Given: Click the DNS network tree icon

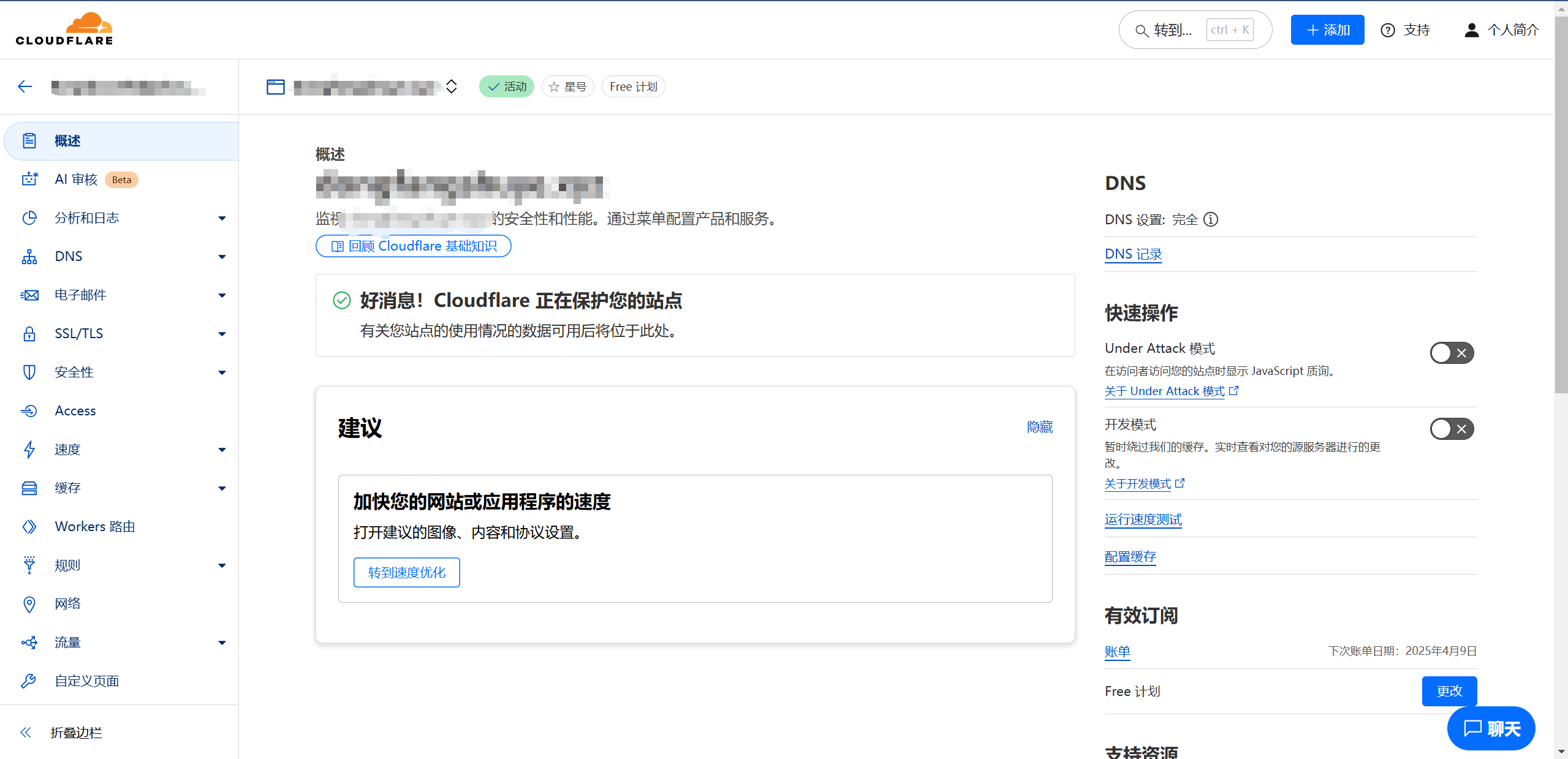Looking at the screenshot, I should (x=29, y=257).
